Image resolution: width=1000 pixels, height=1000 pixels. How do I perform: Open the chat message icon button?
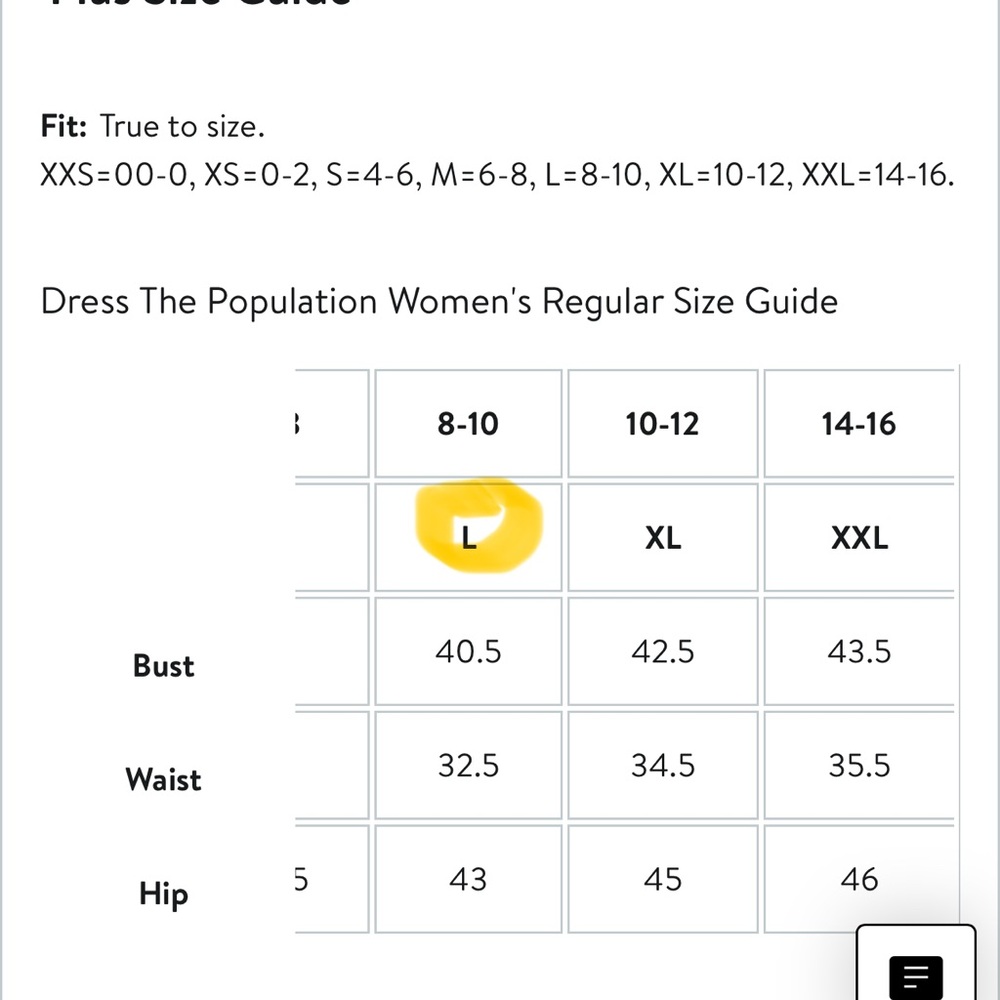point(916,963)
